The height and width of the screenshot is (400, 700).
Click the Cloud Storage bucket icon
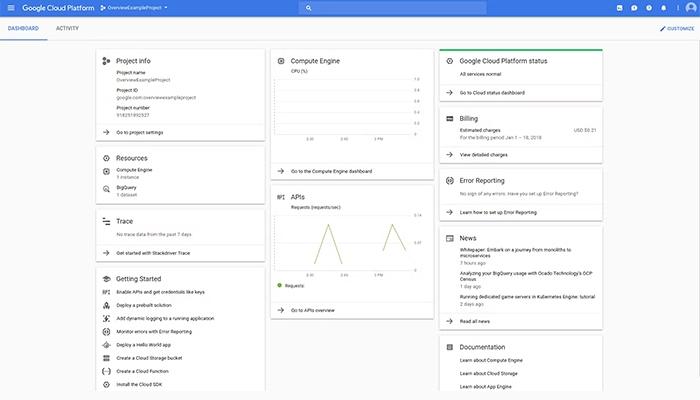pyautogui.click(x=106, y=358)
